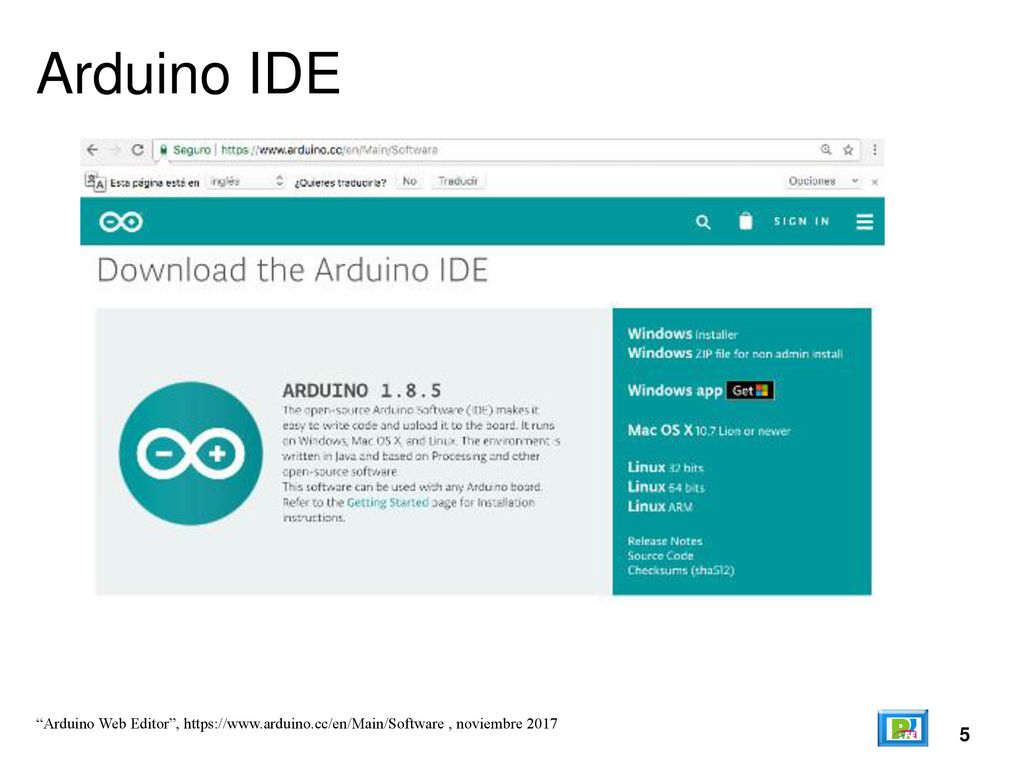
Task: Open site search magnifier icon
Action: point(703,222)
